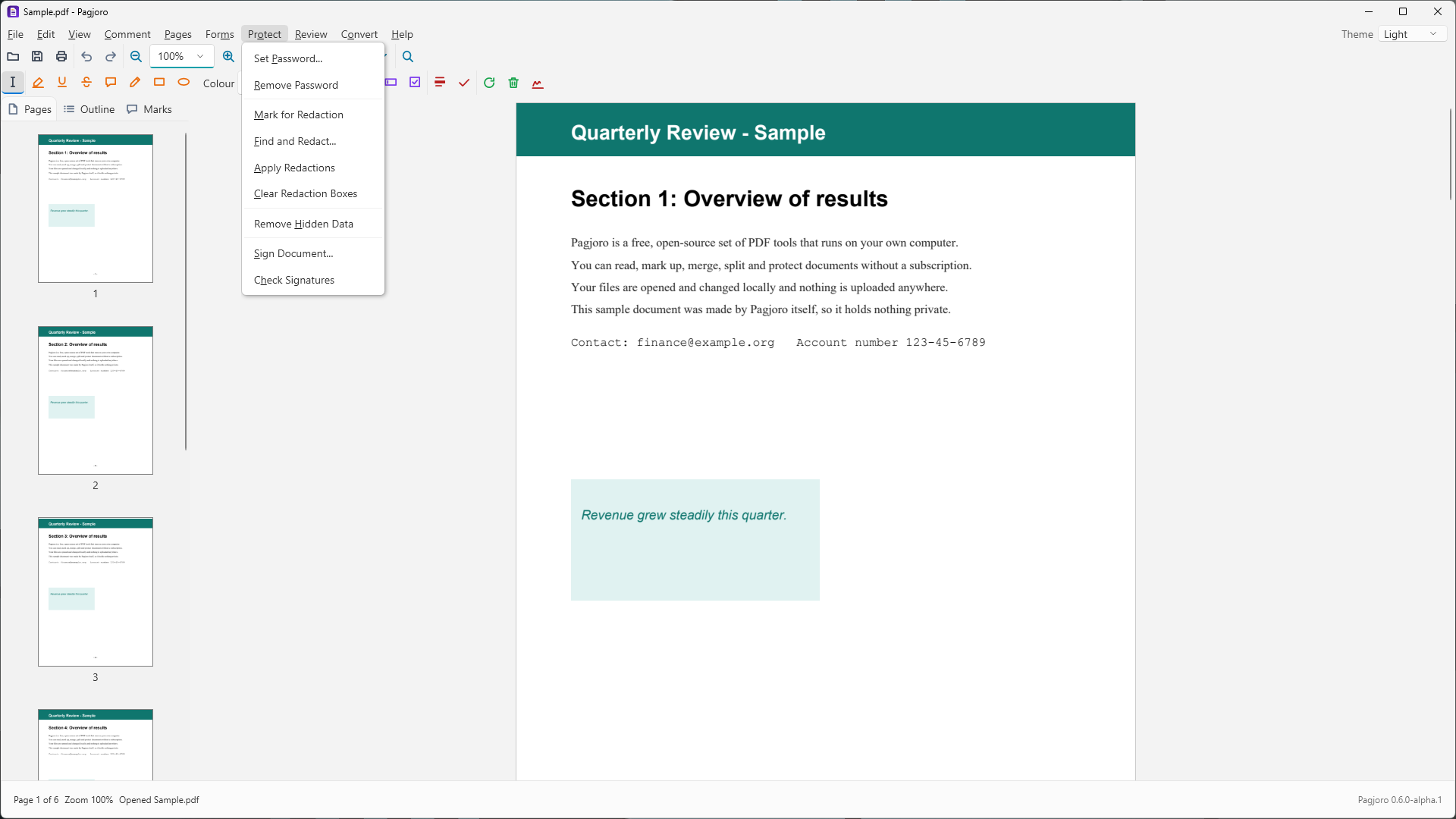
Task: Click the red signature icon
Action: coord(538,83)
